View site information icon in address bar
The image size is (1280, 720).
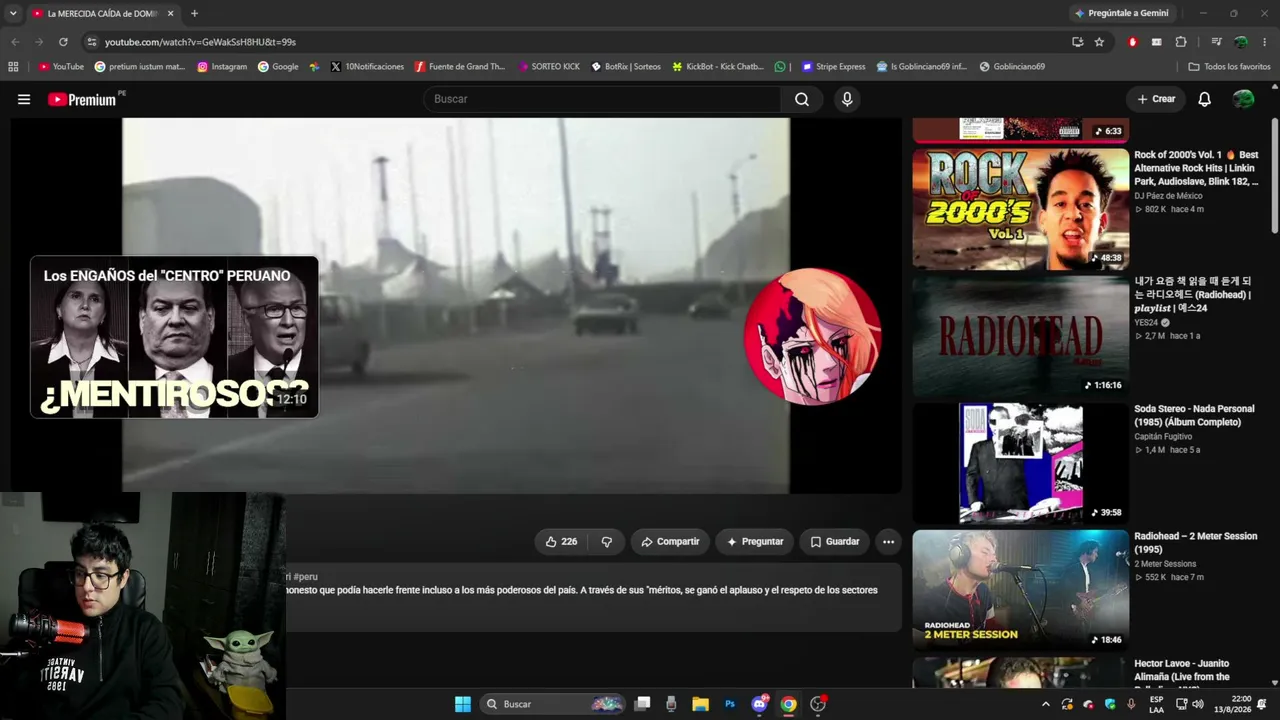91,42
